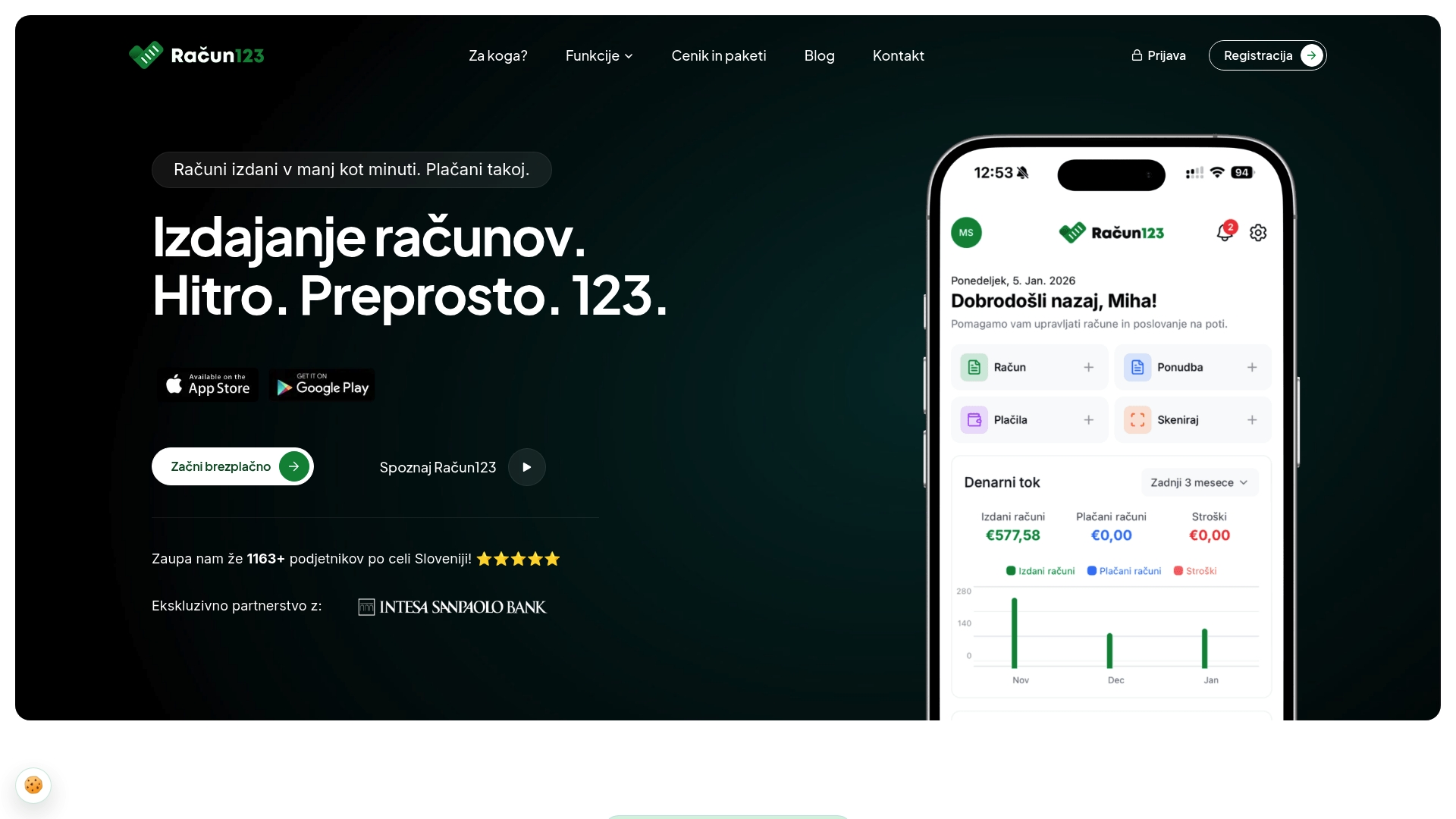Open the Google Play download badge

click(322, 385)
